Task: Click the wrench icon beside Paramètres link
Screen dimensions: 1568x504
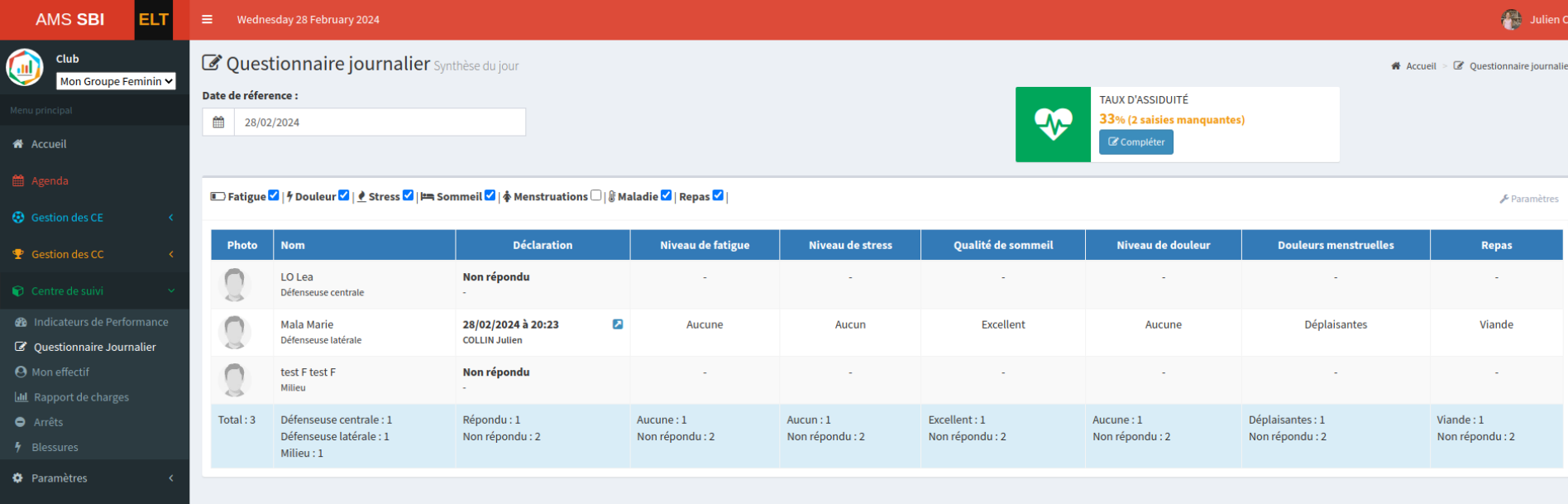Action: (1503, 199)
